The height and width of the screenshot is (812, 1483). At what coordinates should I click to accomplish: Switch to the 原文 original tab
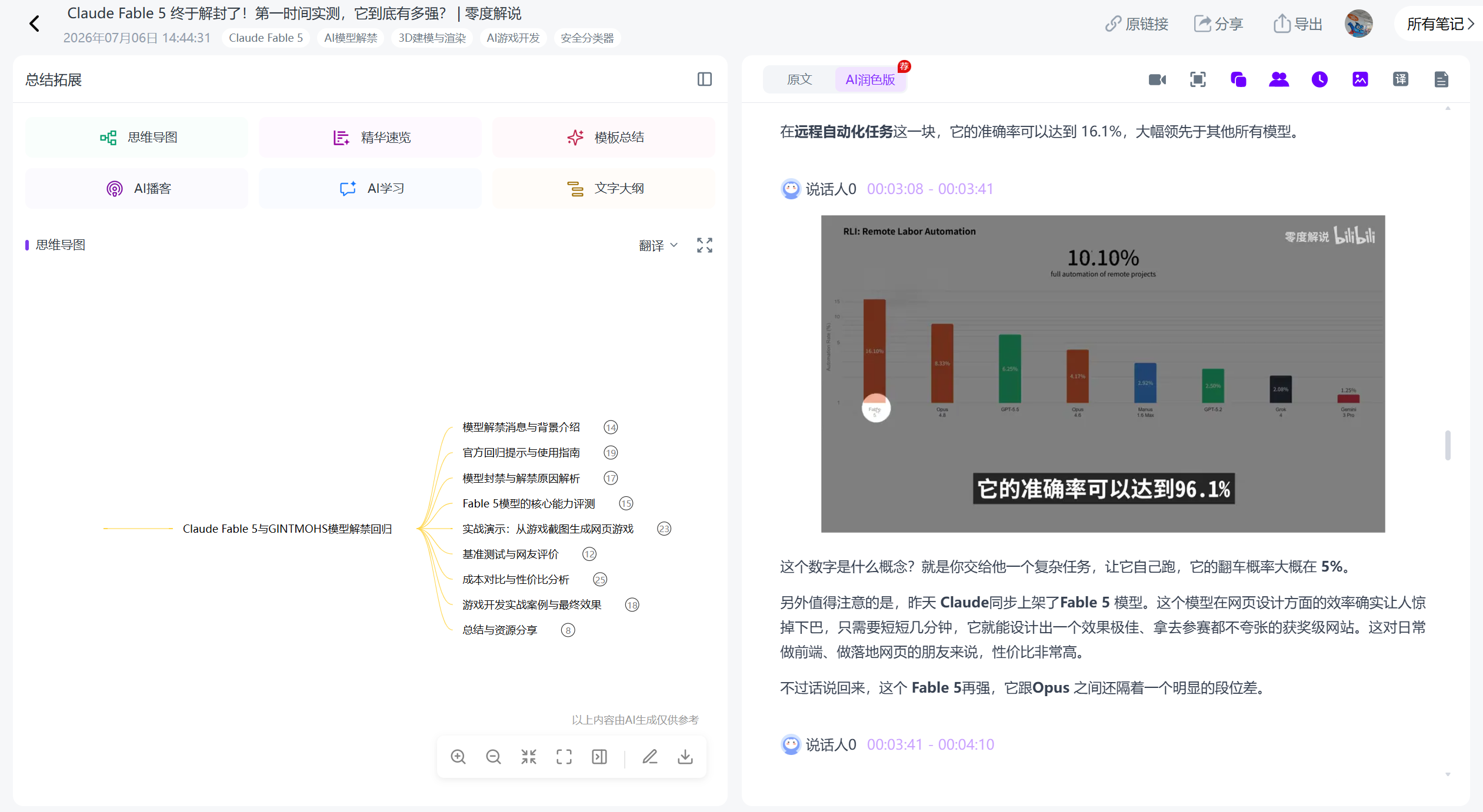(x=799, y=79)
